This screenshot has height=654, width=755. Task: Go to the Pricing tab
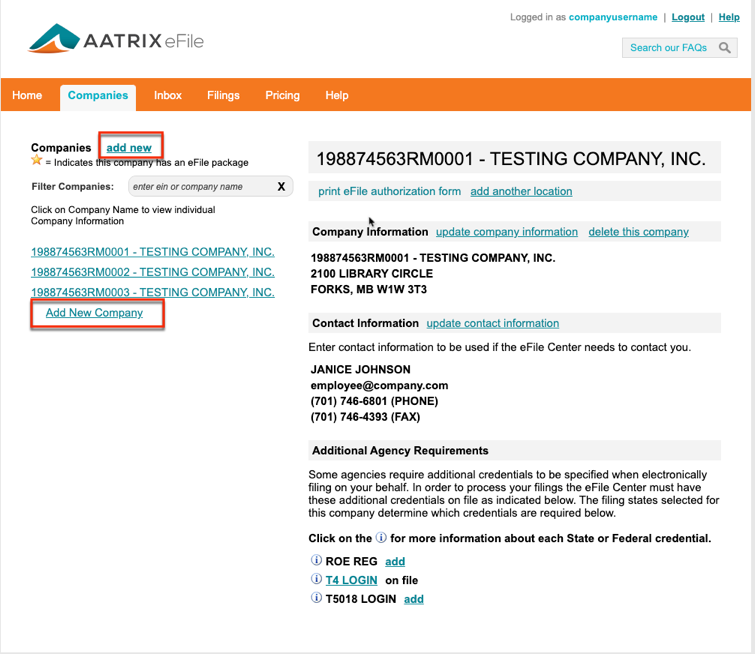pyautogui.click(x=282, y=96)
